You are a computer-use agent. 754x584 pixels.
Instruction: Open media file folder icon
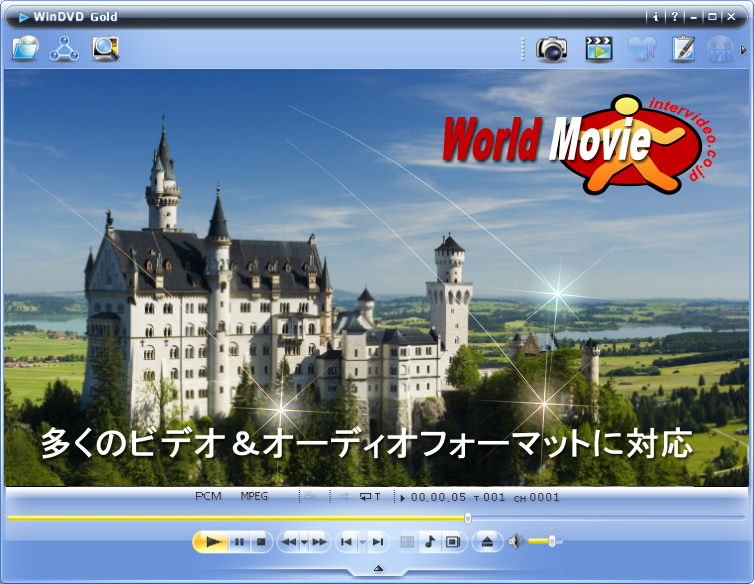(25, 48)
